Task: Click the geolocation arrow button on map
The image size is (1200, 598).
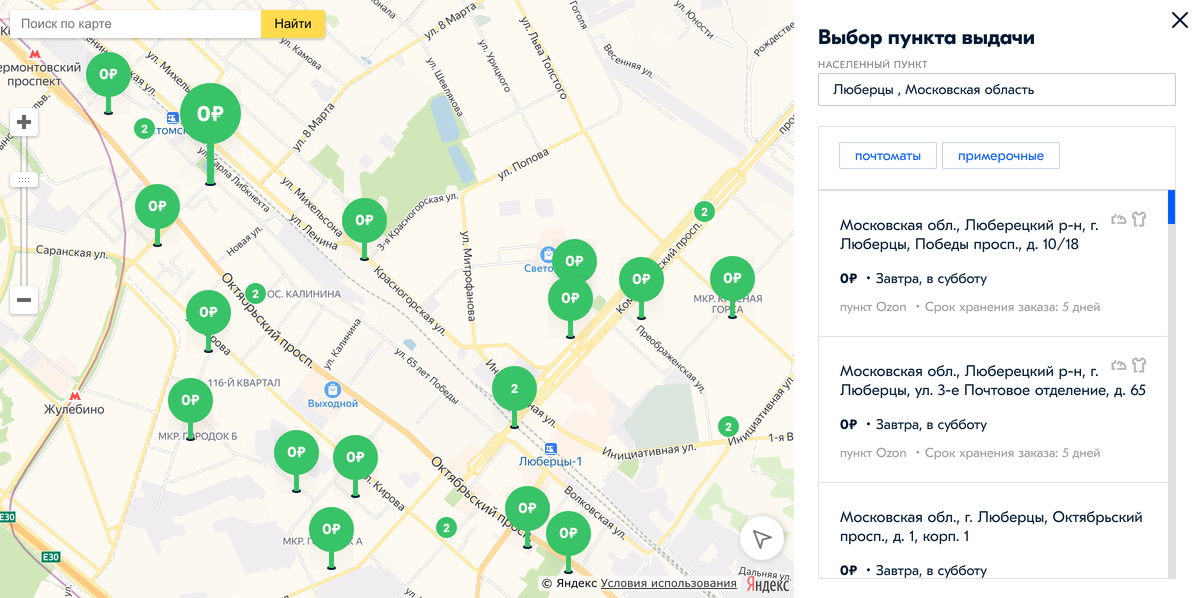Action: click(x=761, y=539)
